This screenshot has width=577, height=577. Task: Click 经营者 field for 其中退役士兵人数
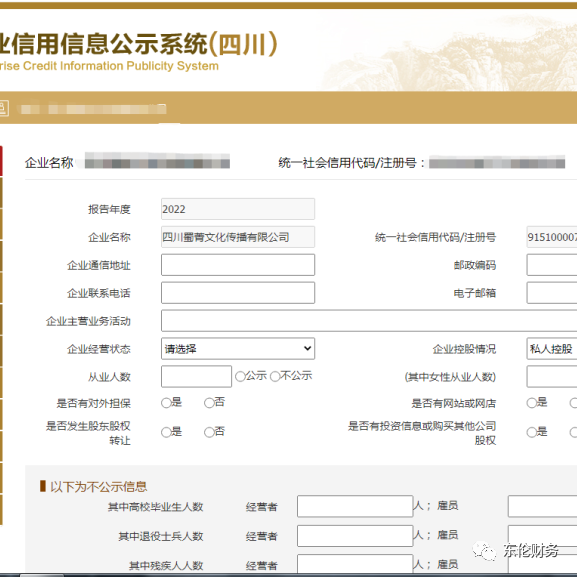coord(355,536)
